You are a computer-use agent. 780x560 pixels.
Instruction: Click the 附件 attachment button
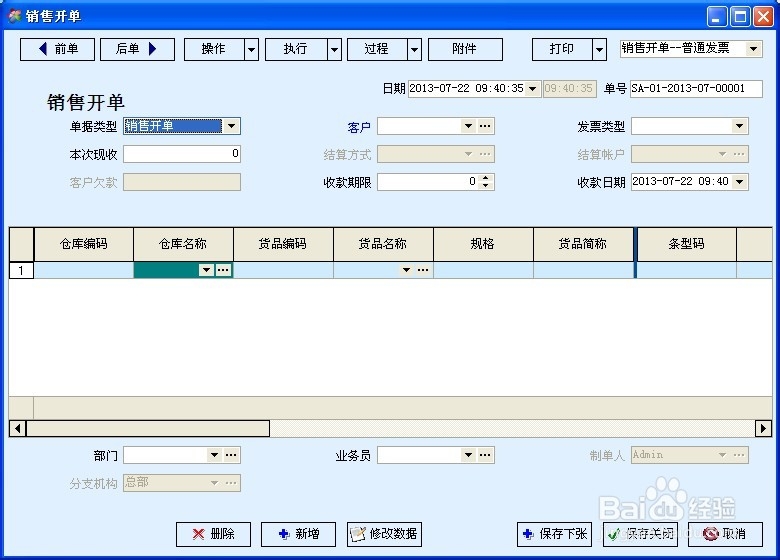(465, 49)
